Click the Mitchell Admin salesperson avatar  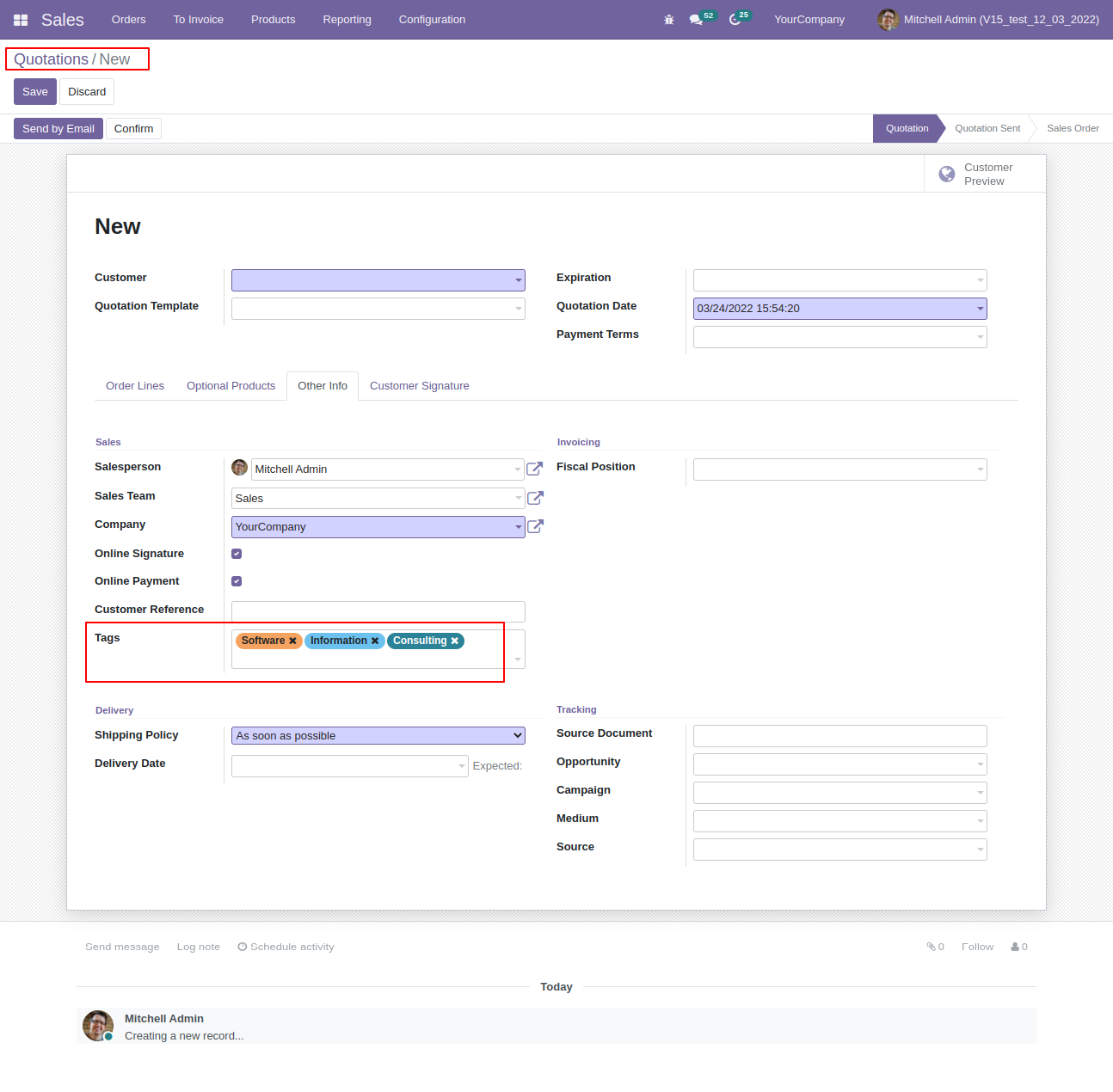pos(240,468)
